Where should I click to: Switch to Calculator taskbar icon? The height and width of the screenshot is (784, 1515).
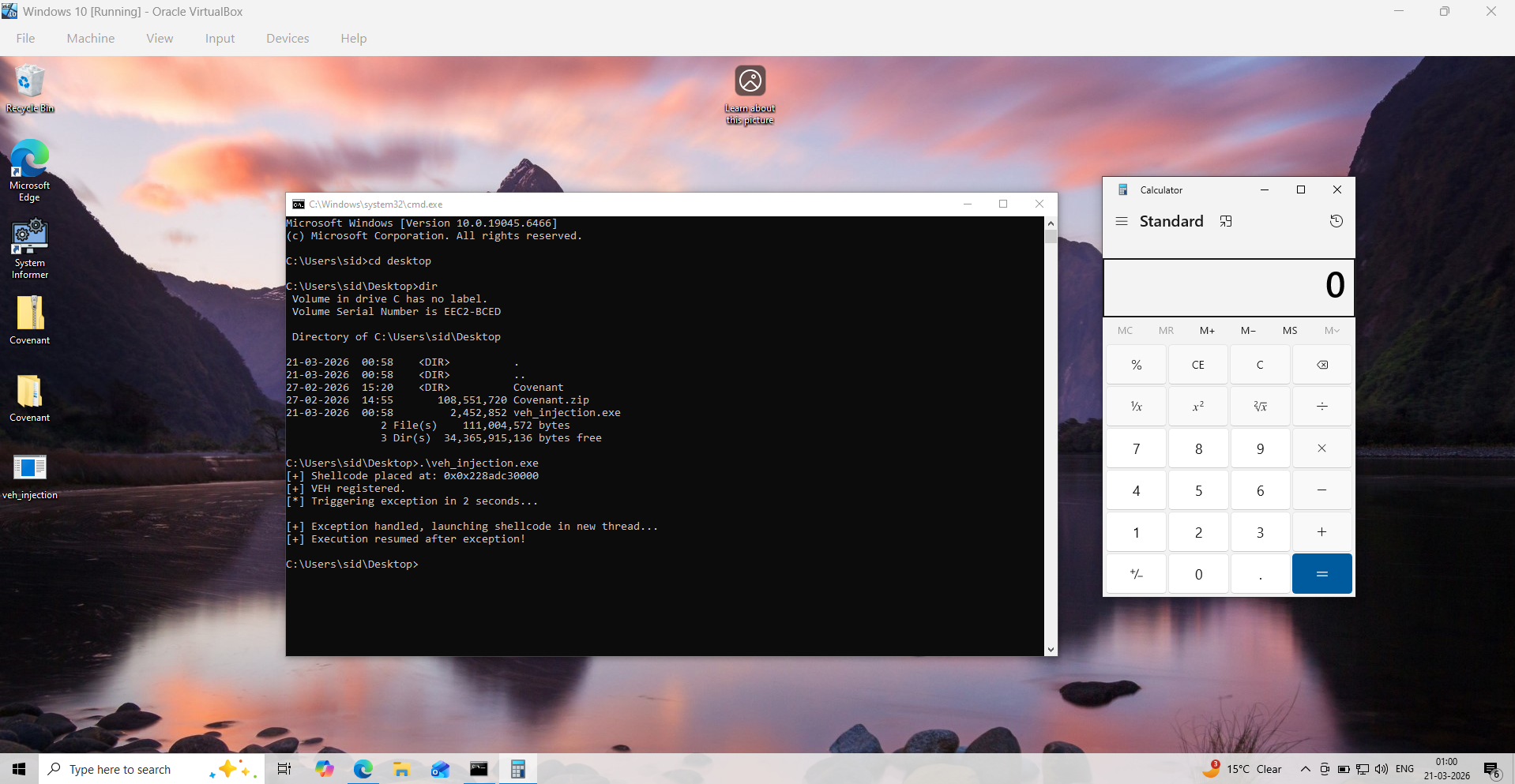(x=517, y=769)
